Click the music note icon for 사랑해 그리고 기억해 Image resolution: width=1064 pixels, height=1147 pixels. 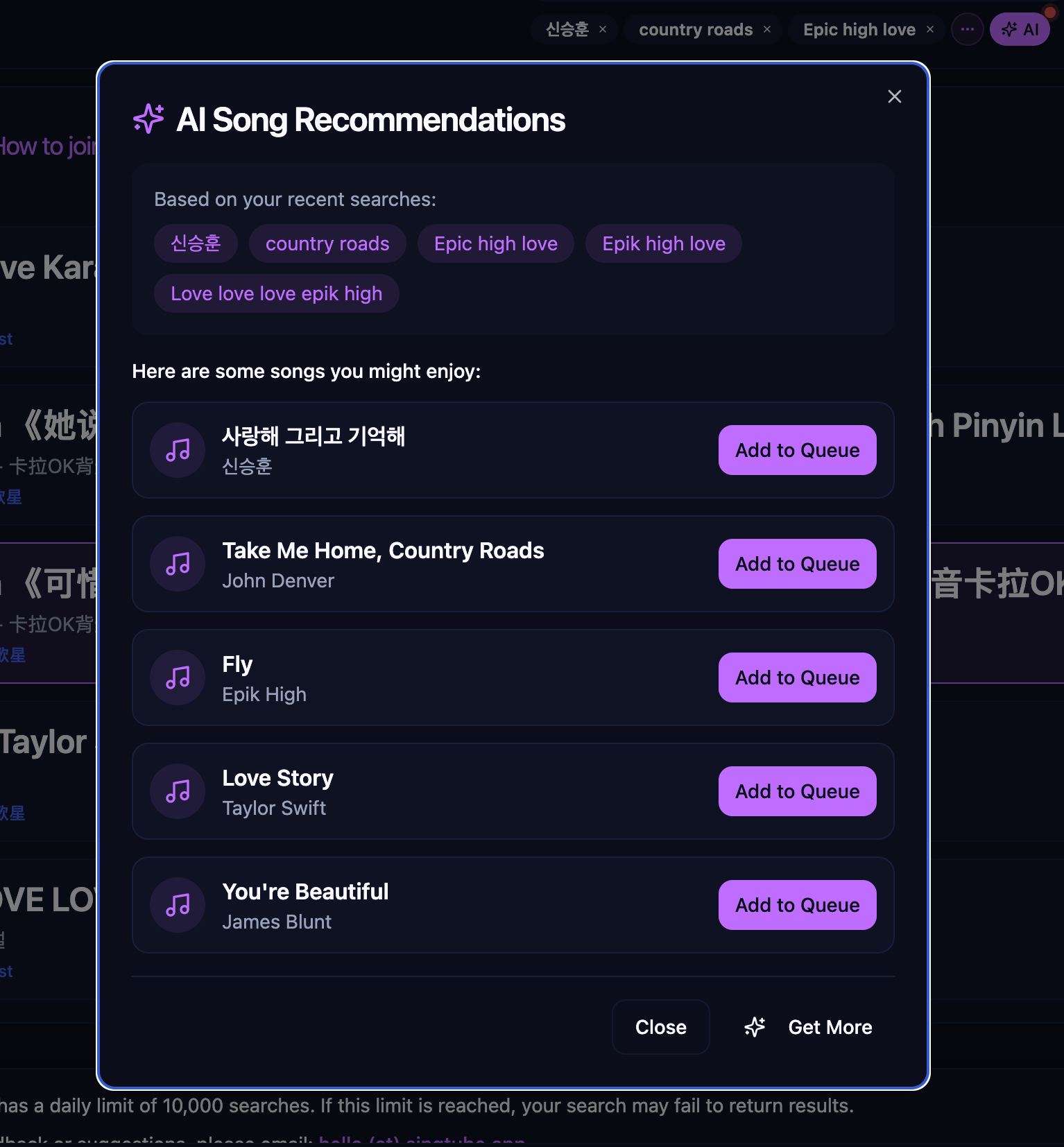[x=178, y=450]
